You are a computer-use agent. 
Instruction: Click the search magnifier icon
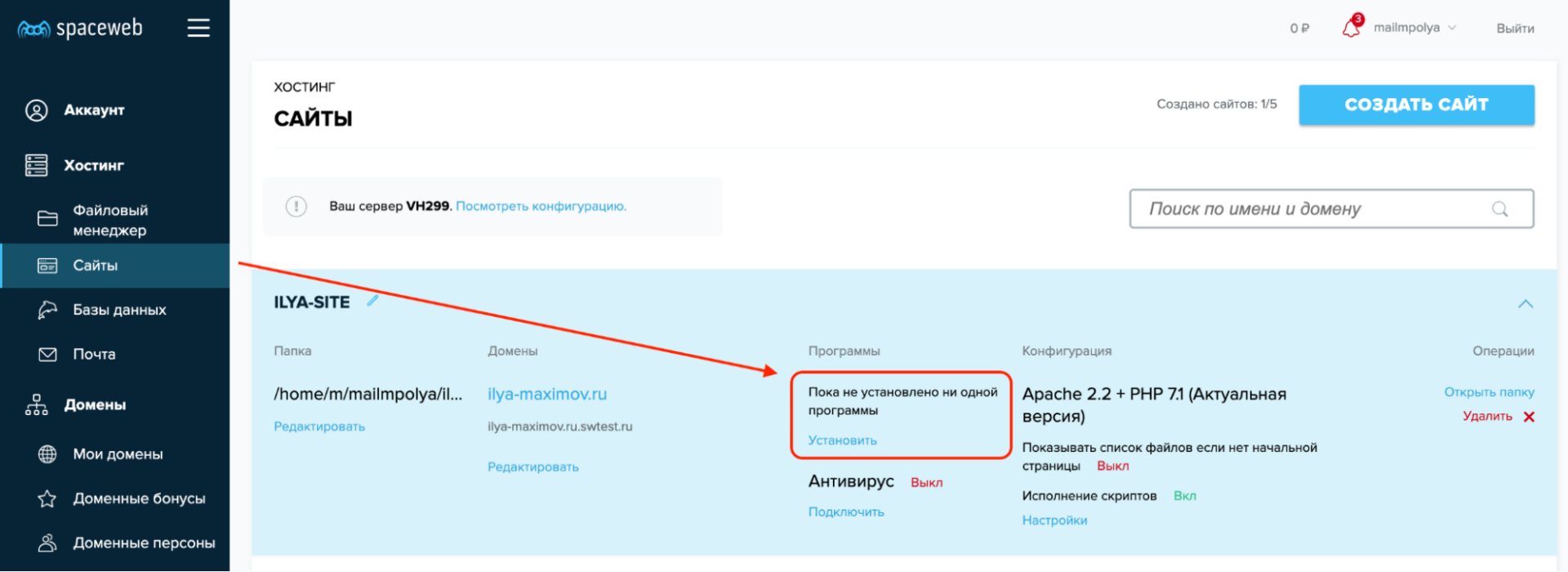pyautogui.click(x=1499, y=209)
